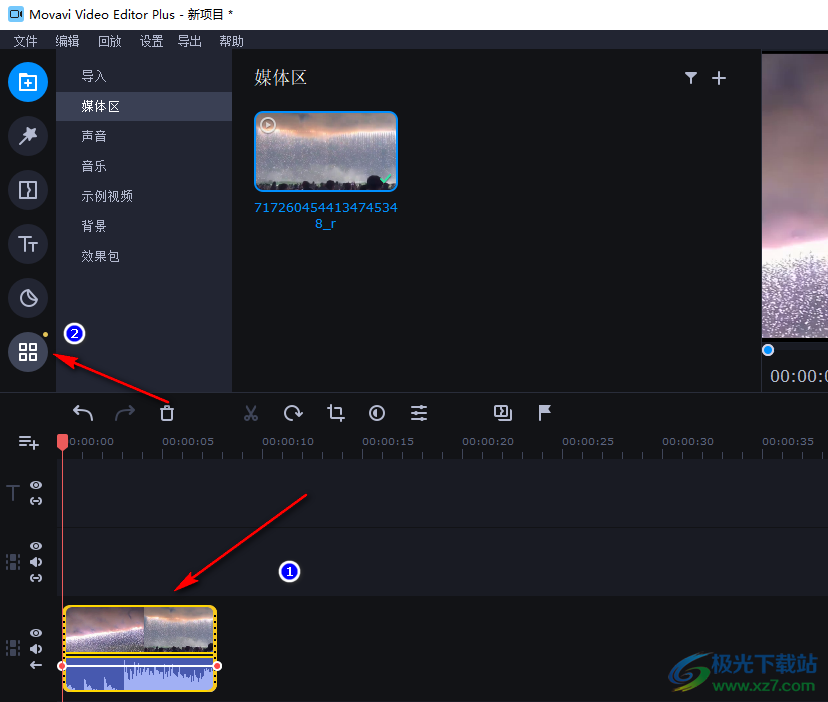Toggle overlay track link icon
This screenshot has width=828, height=702.
tap(36, 578)
